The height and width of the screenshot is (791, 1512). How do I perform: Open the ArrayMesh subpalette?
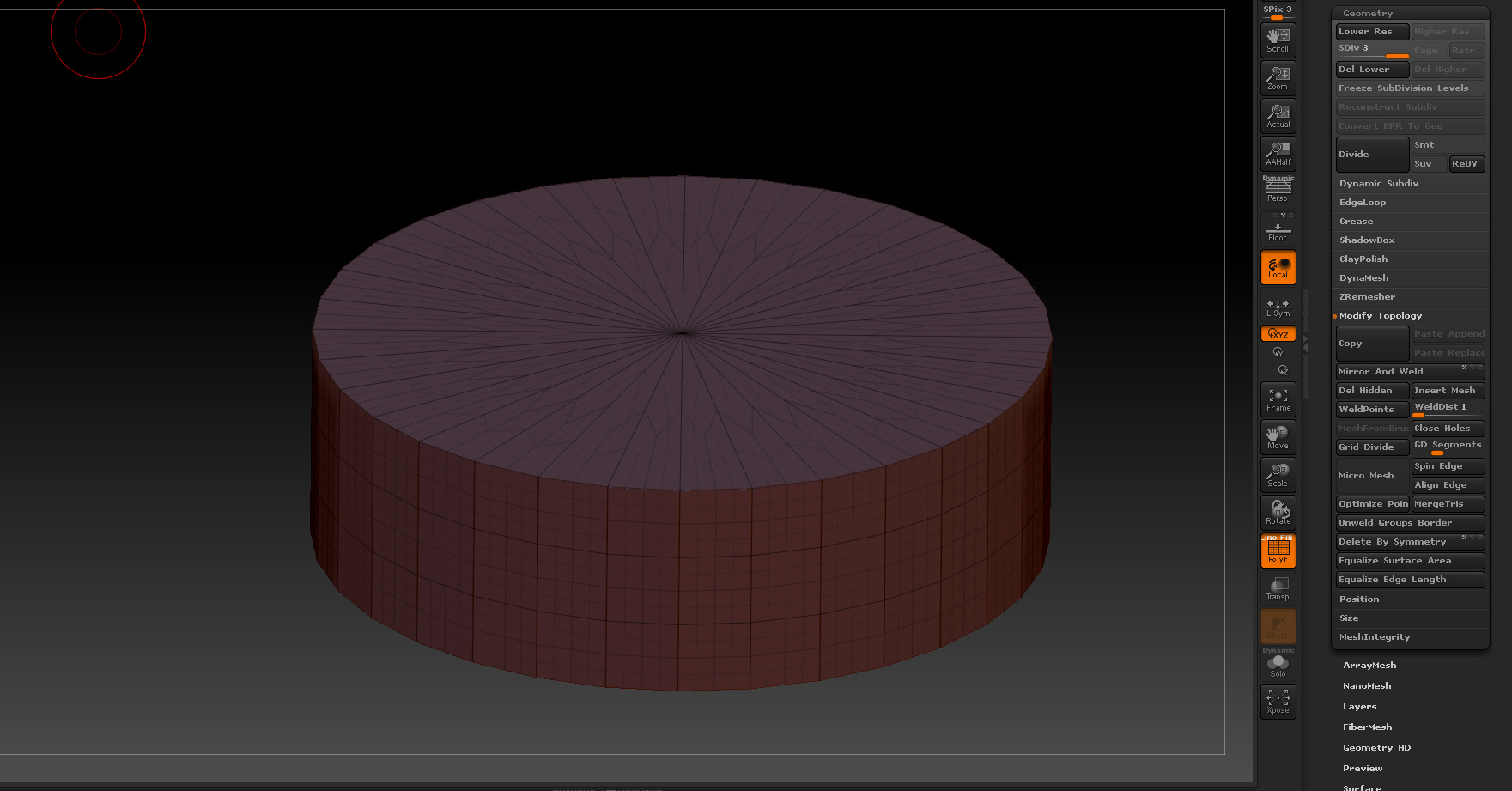coord(1369,666)
